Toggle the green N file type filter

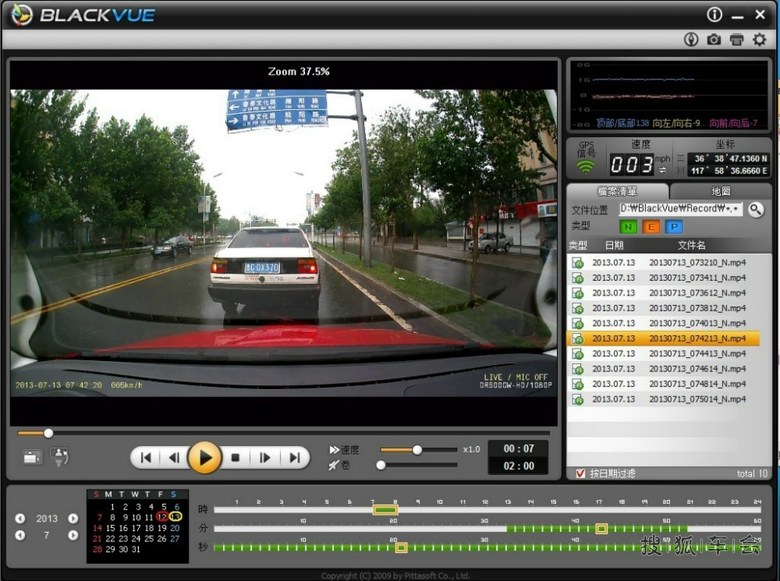pyautogui.click(x=628, y=227)
